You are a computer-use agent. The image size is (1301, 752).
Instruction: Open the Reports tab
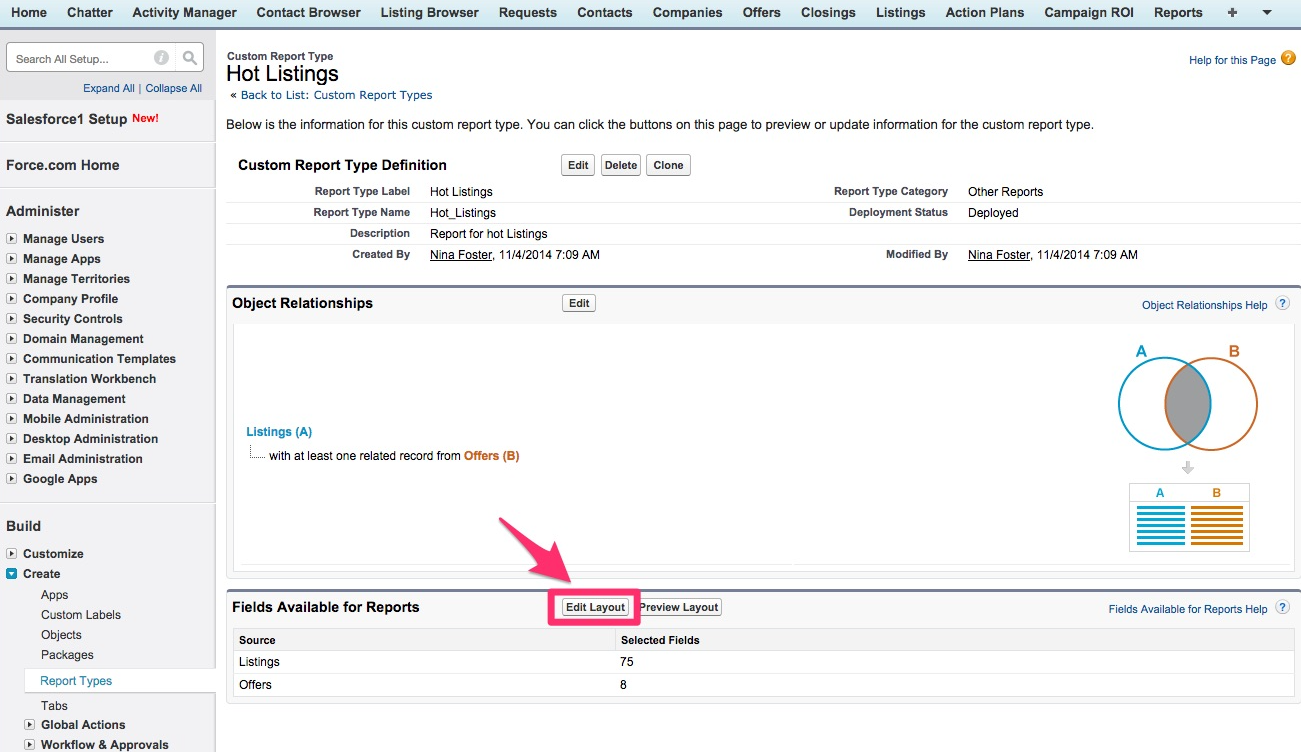point(1177,13)
